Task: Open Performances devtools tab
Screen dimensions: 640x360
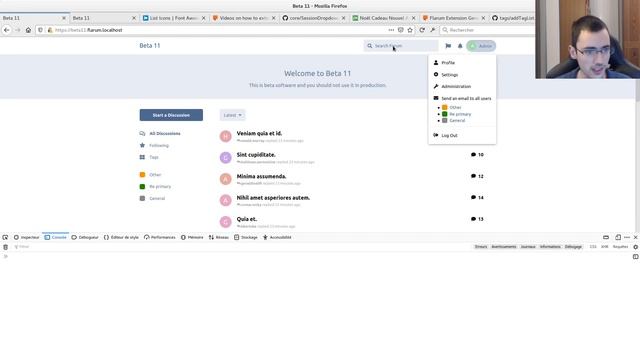Action: [x=160, y=237]
